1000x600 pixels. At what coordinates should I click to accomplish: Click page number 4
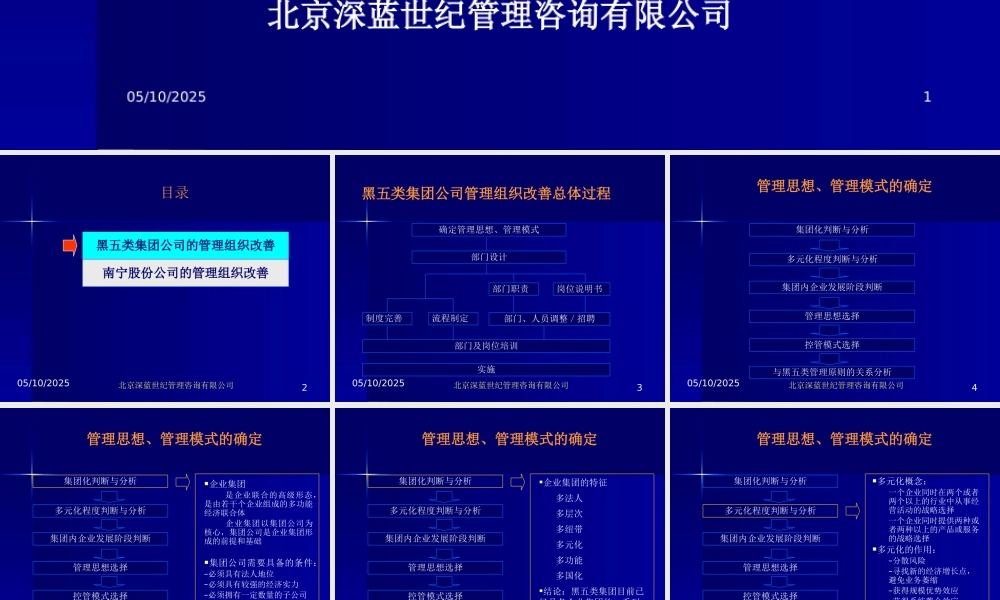[974, 387]
